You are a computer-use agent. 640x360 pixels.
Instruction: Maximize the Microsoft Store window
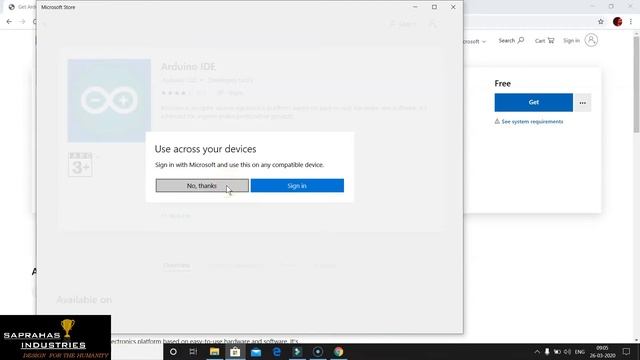click(434, 7)
